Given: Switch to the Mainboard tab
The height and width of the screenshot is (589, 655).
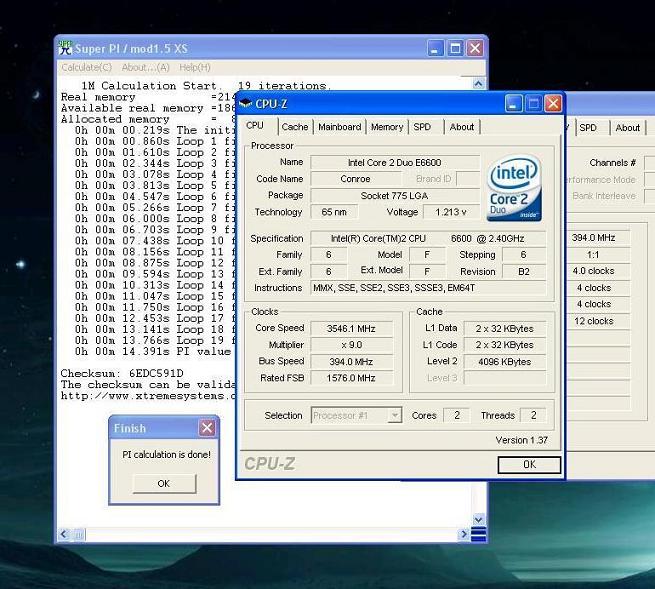Looking at the screenshot, I should pyautogui.click(x=340, y=127).
